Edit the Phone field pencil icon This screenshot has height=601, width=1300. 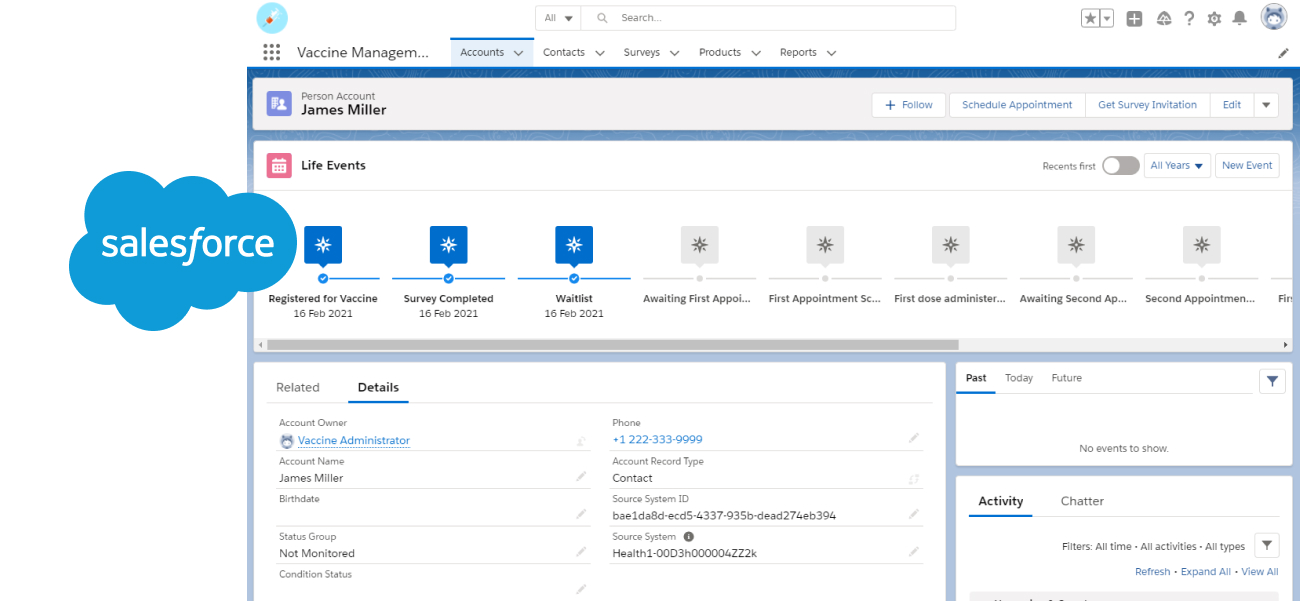coord(913,438)
